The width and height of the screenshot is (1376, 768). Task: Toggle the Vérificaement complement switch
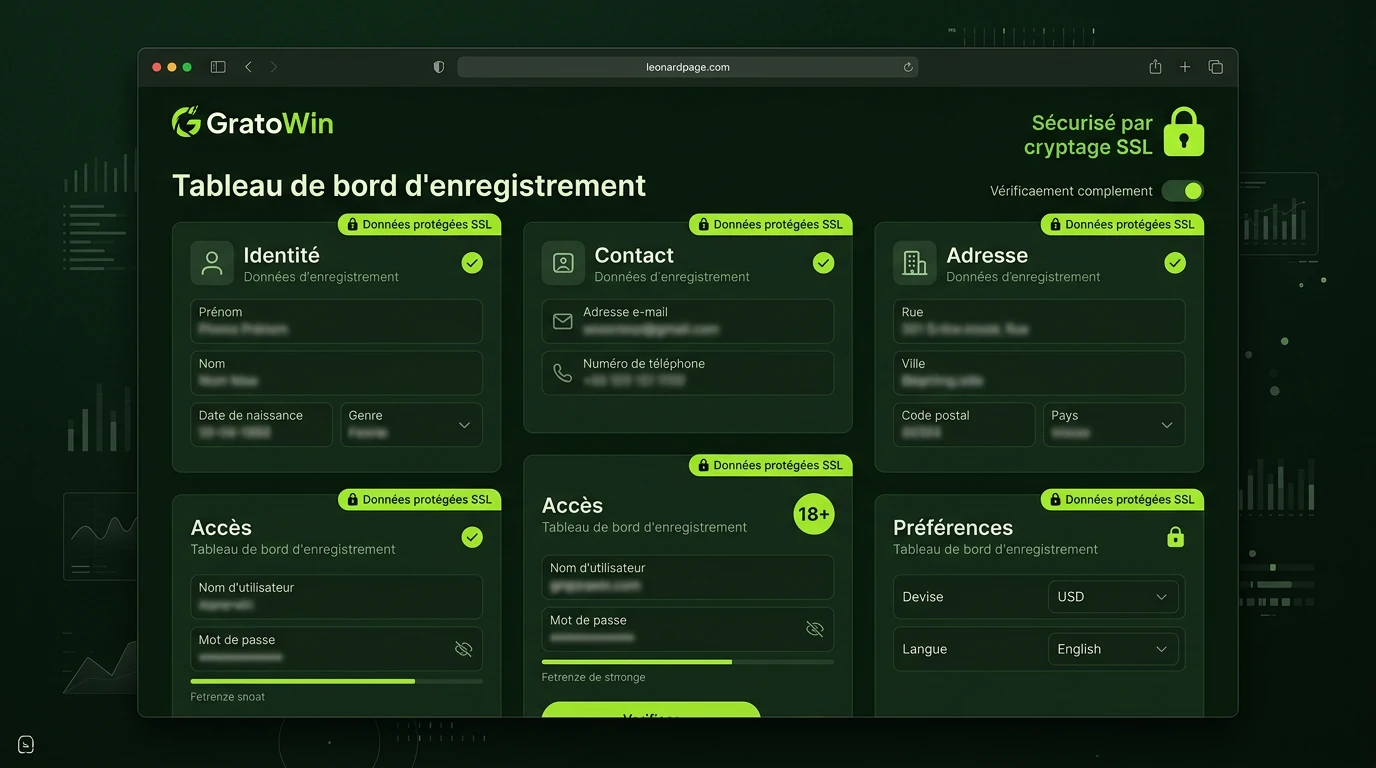click(1183, 191)
